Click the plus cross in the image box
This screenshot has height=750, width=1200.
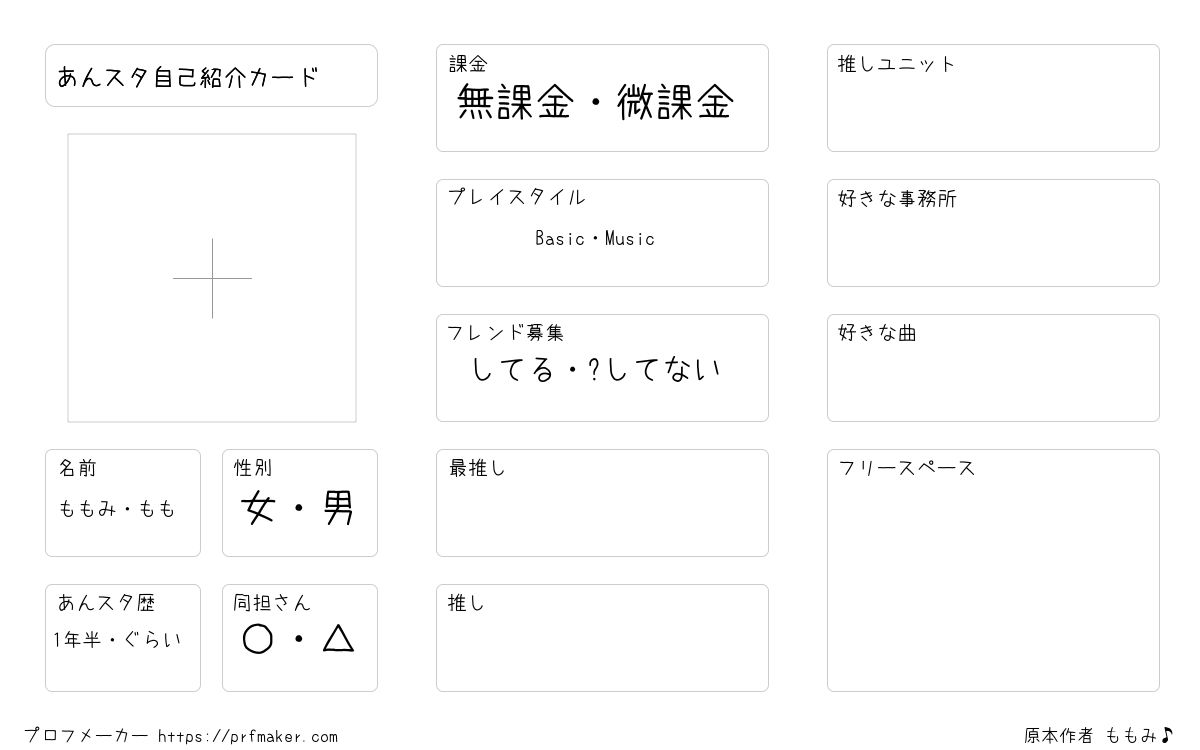pyautogui.click(x=212, y=278)
